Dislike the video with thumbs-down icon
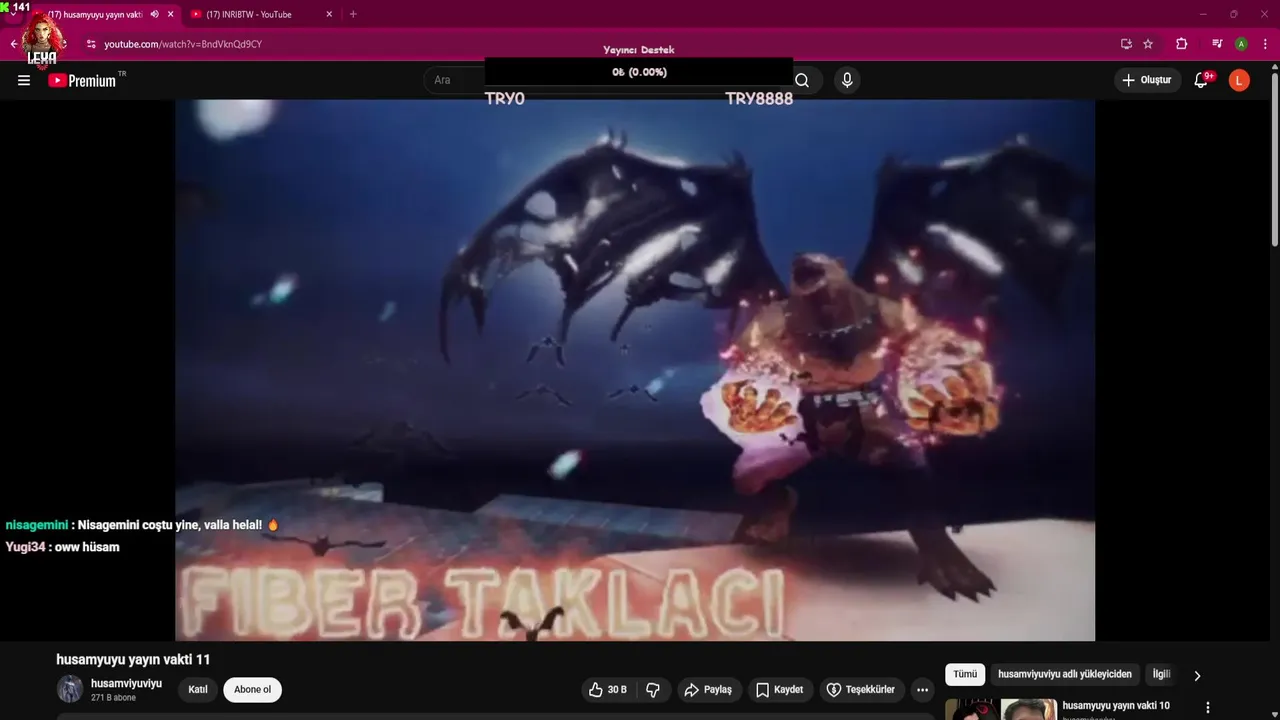 (x=653, y=689)
